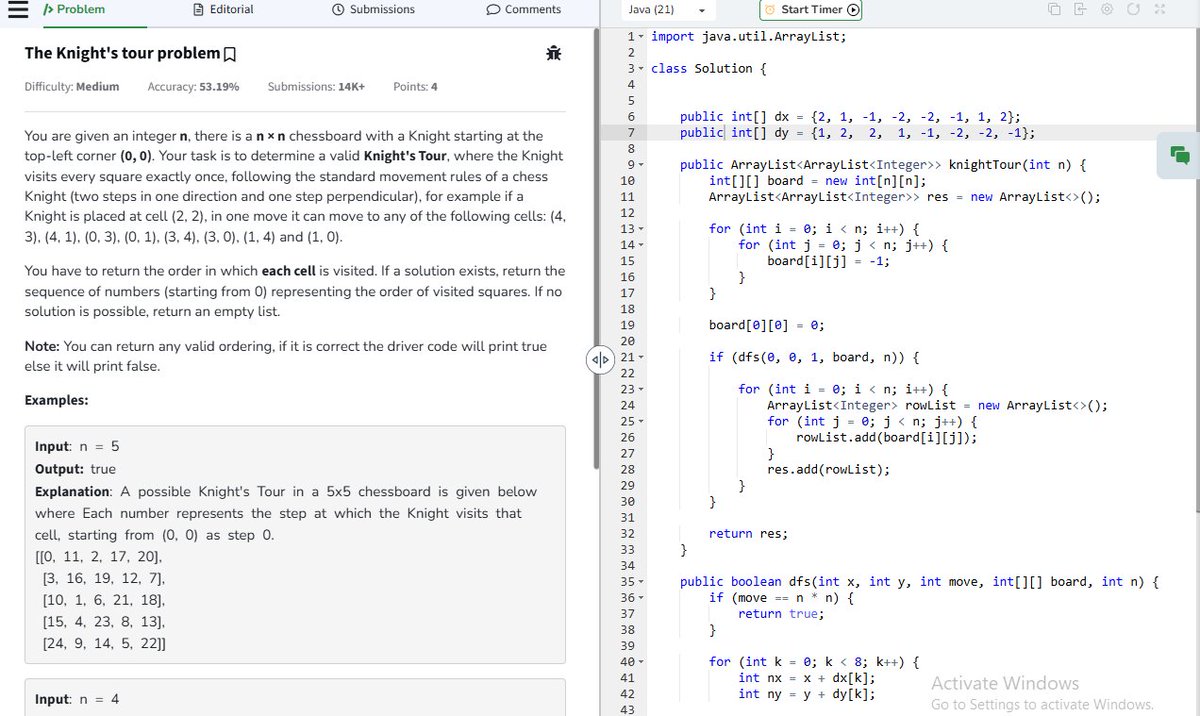Open the Java (21) language dropdown
This screenshot has height=716, width=1200.
(x=669, y=10)
